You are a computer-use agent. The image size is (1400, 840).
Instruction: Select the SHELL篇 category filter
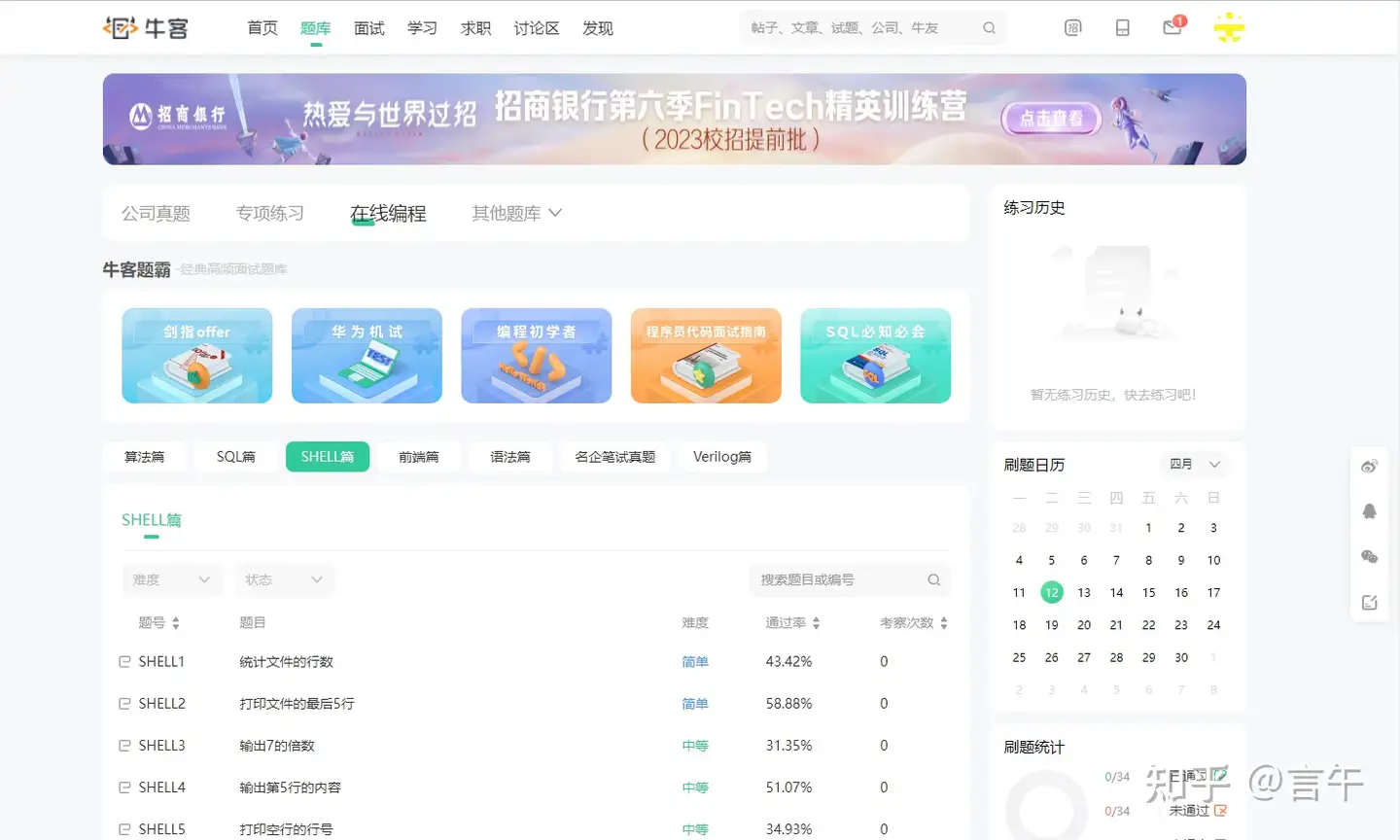pos(328,456)
